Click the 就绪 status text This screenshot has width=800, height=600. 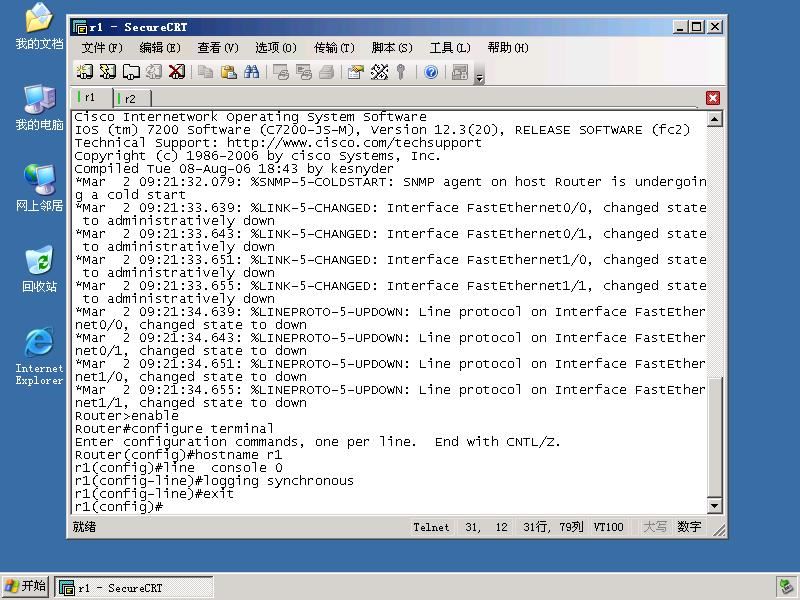coord(84,527)
